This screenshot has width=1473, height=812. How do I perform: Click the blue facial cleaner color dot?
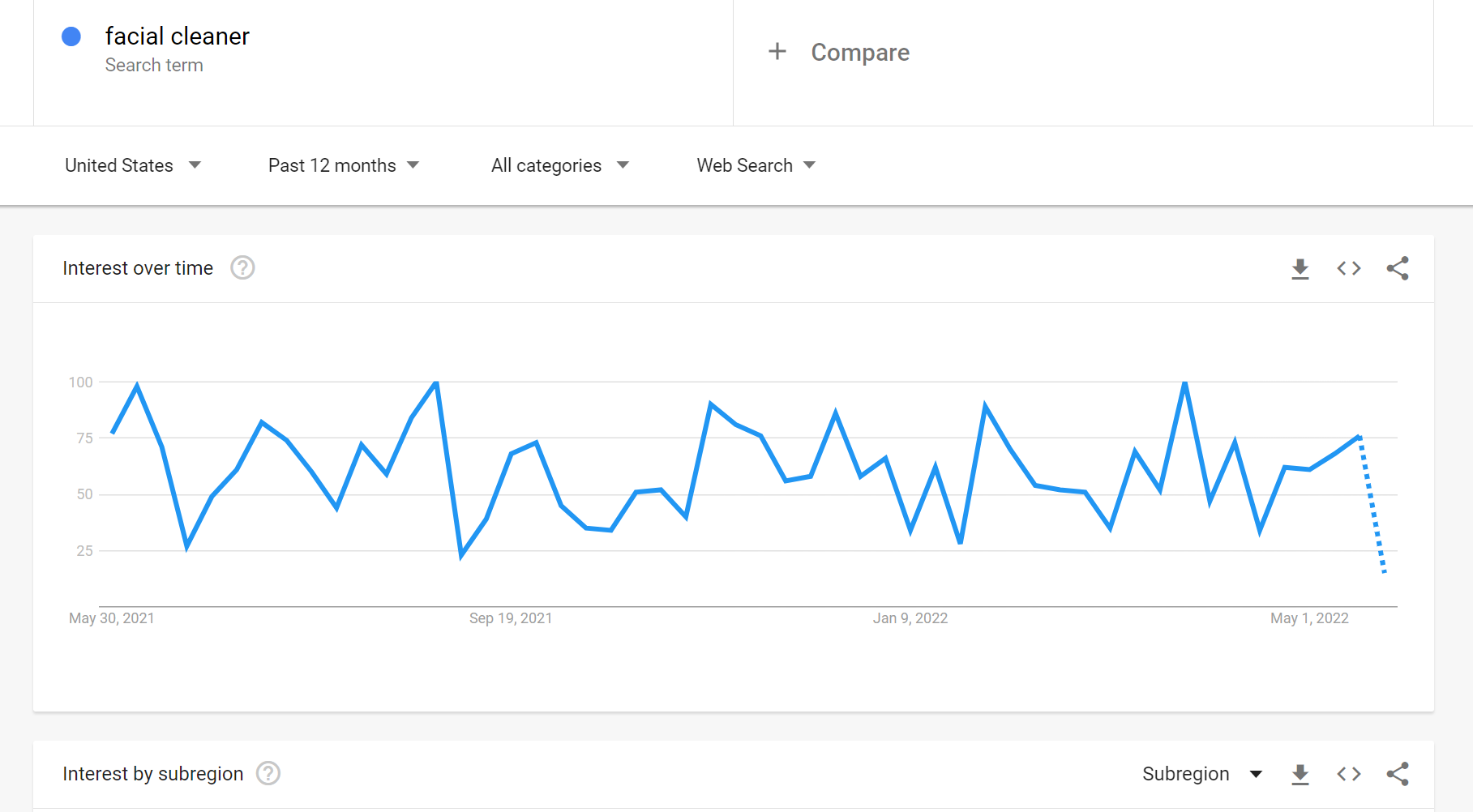click(x=71, y=36)
